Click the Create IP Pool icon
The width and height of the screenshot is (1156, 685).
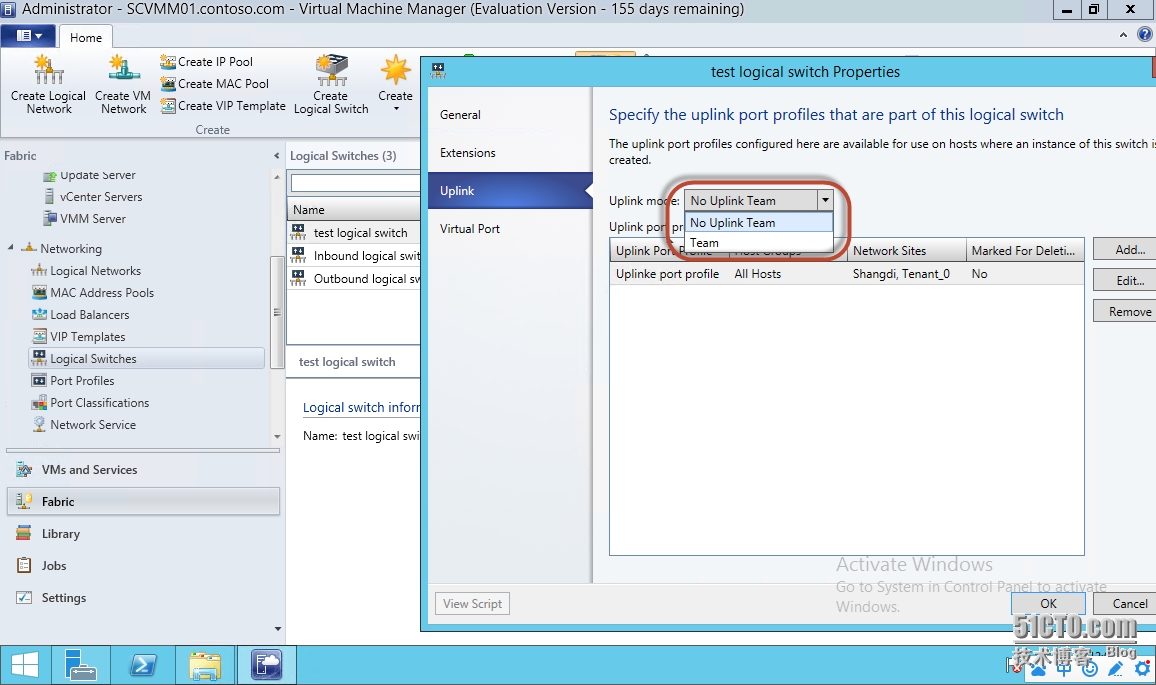(168, 62)
